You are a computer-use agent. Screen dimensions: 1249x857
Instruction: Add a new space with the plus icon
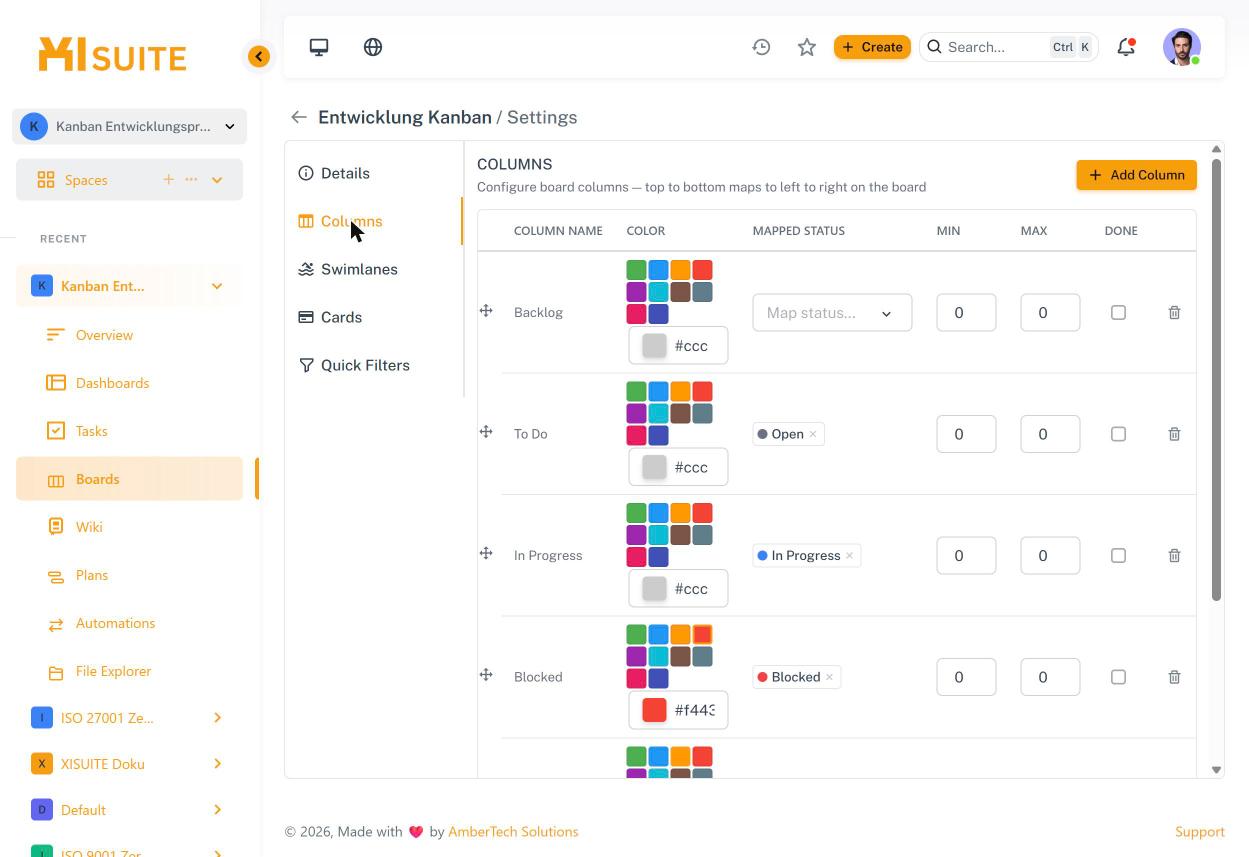(x=168, y=180)
